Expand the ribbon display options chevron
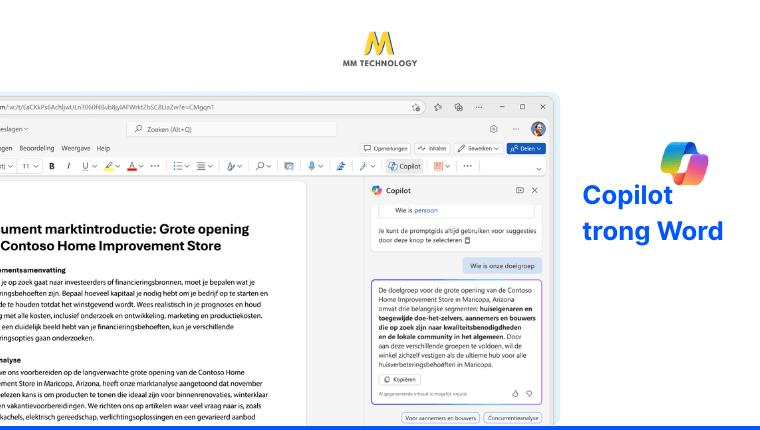 point(539,169)
